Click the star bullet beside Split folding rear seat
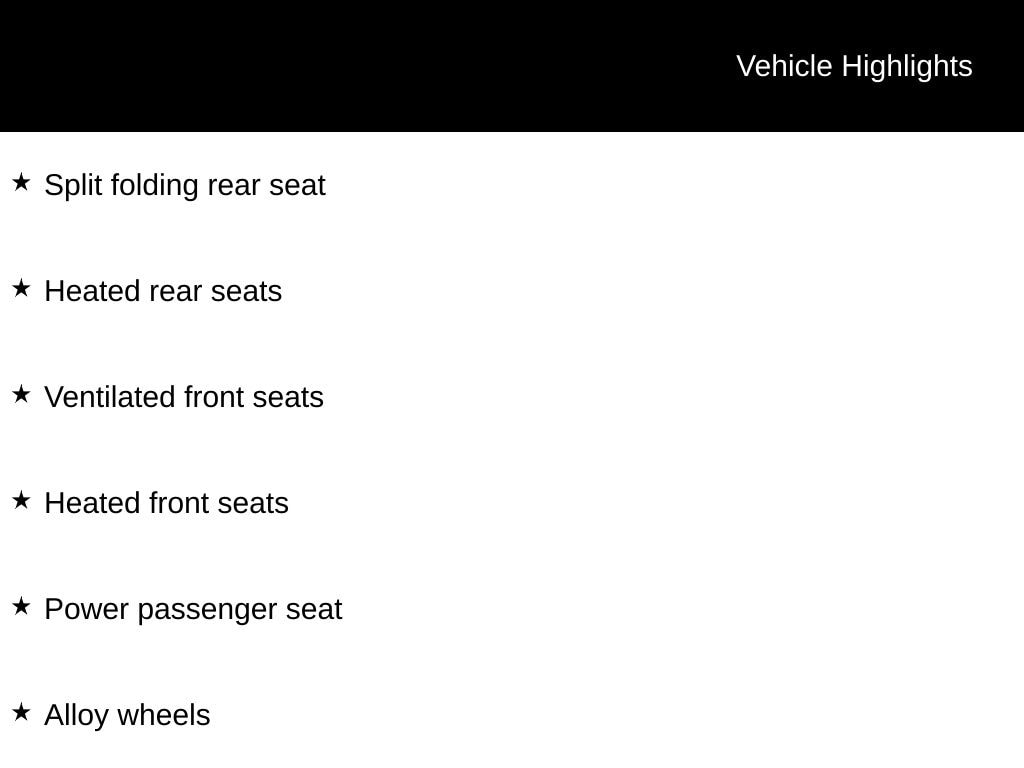Image resolution: width=1024 pixels, height=768 pixels. click(21, 182)
